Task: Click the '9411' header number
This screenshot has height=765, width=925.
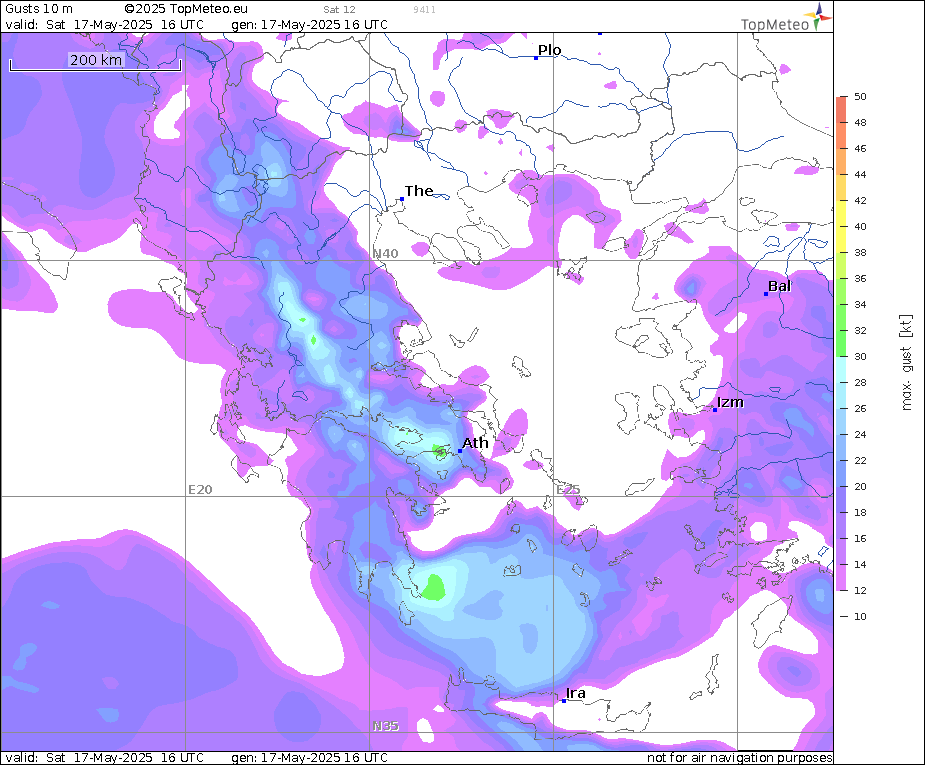Action: [x=424, y=9]
